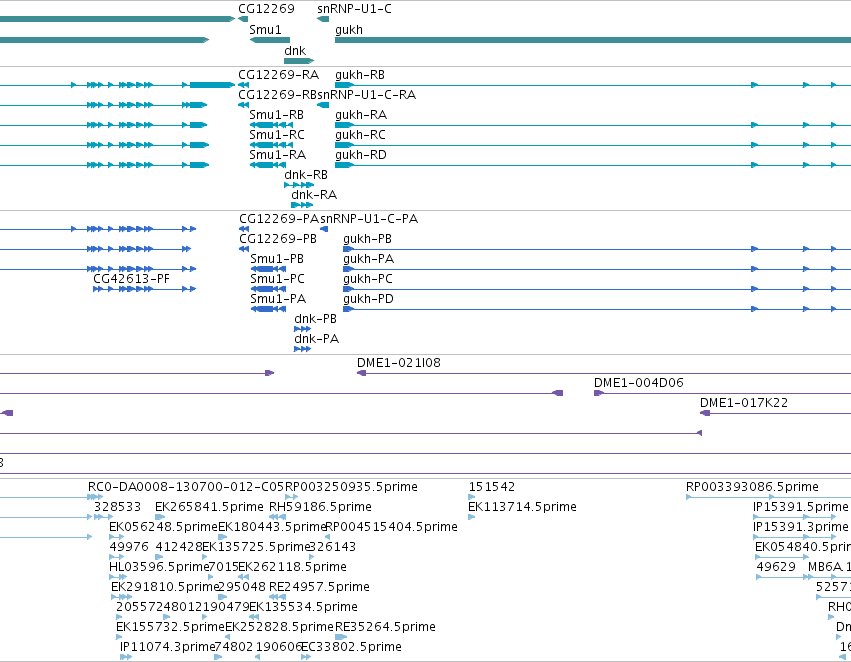
Task: Select the CG12269-PB protein label
Action: [x=277, y=239]
